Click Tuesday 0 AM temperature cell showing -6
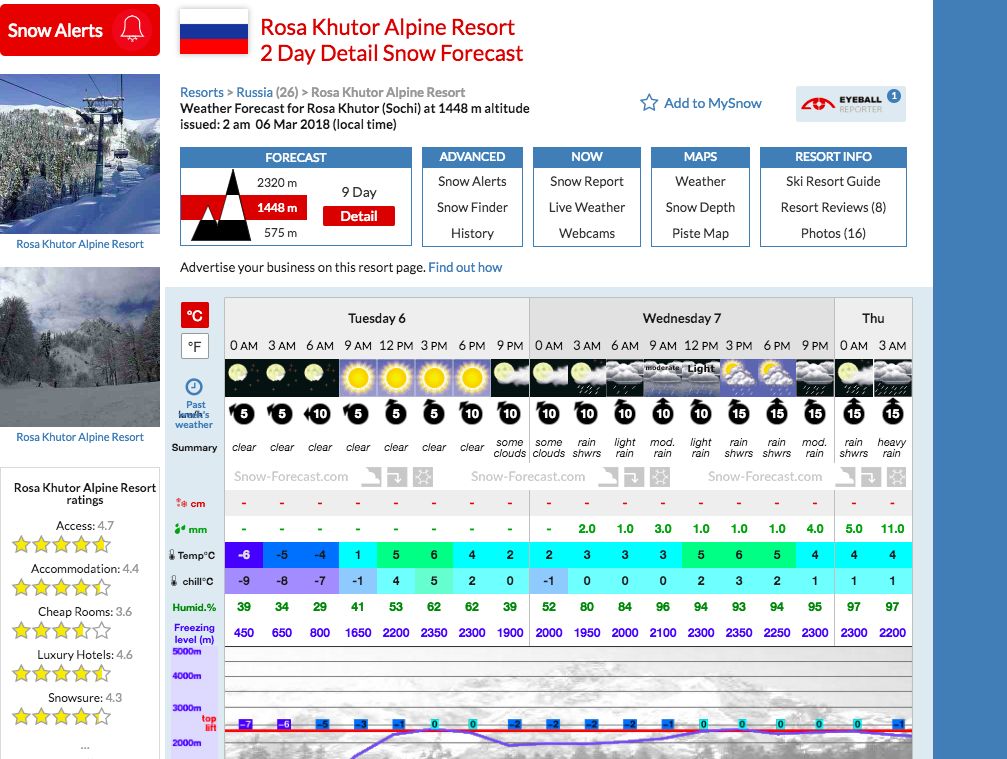Viewport: 1007px width, 759px height. pyautogui.click(x=243, y=555)
